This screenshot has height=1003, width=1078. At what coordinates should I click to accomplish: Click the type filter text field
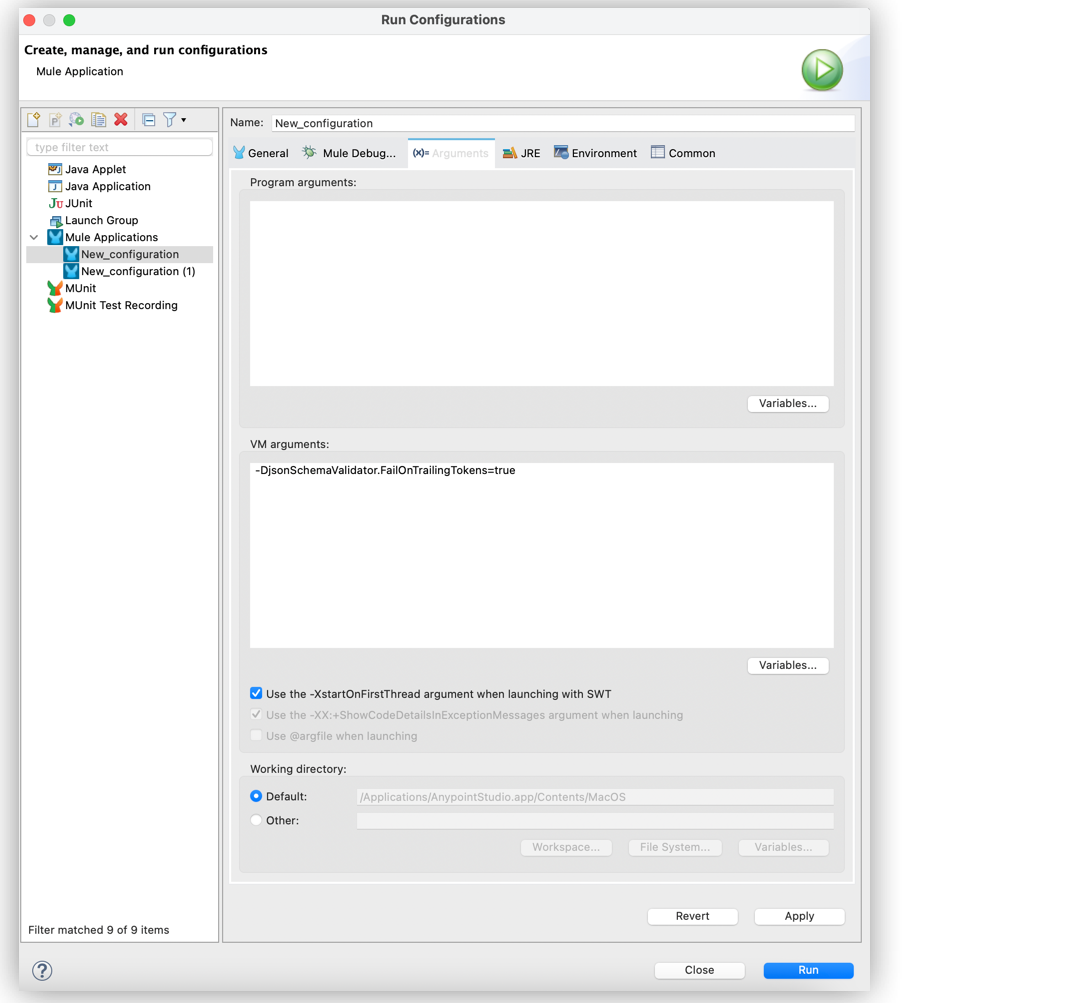click(120, 147)
